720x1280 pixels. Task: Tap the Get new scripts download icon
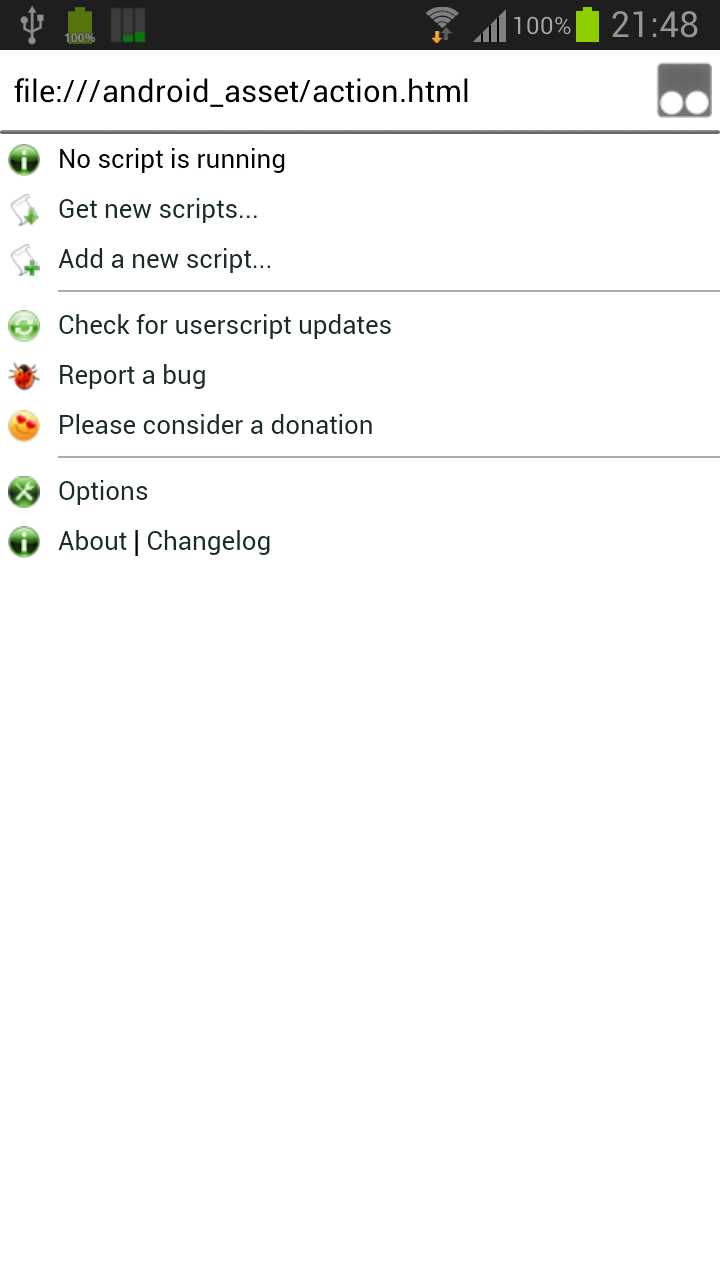coord(24,210)
